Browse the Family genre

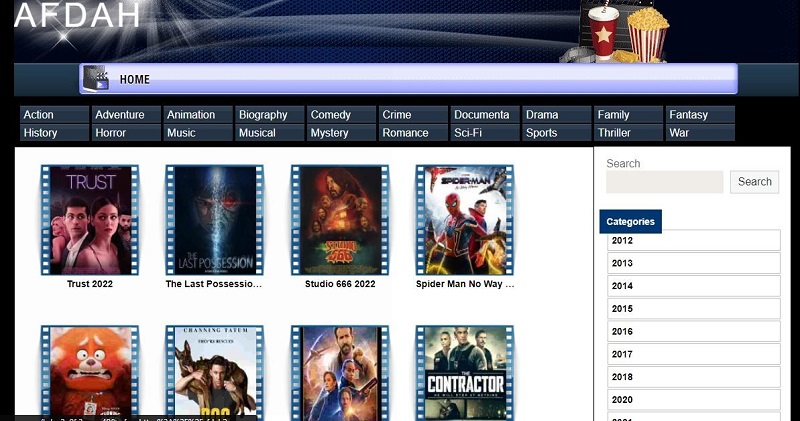pyautogui.click(x=629, y=114)
